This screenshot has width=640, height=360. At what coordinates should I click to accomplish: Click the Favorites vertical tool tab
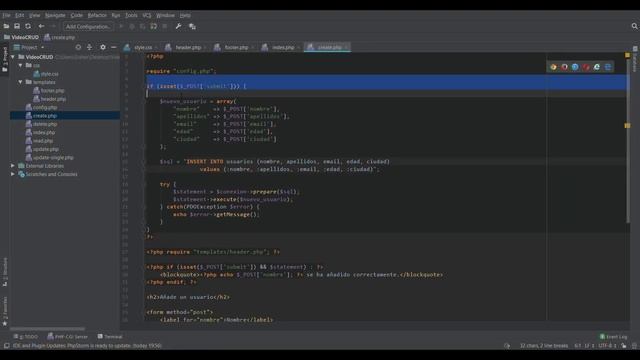(5, 311)
